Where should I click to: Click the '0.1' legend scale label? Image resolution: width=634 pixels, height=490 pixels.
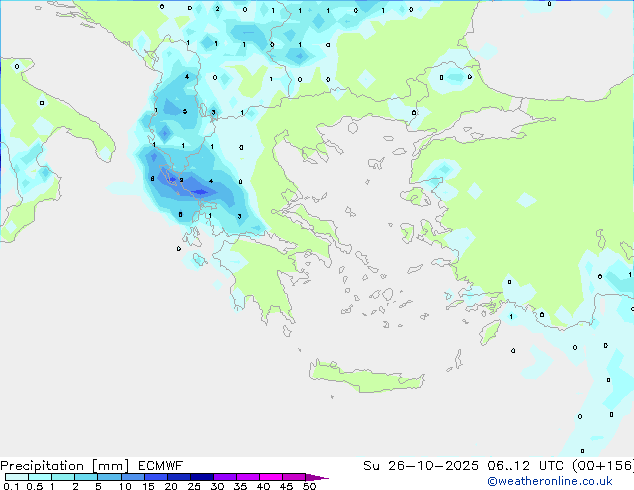coord(11,486)
